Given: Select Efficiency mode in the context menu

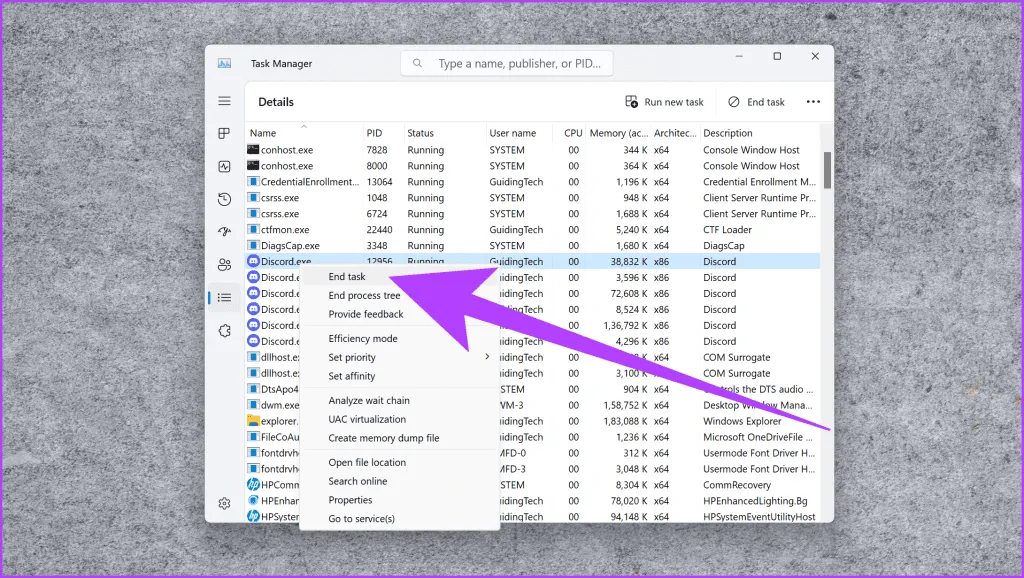Looking at the screenshot, I should 363,339.
